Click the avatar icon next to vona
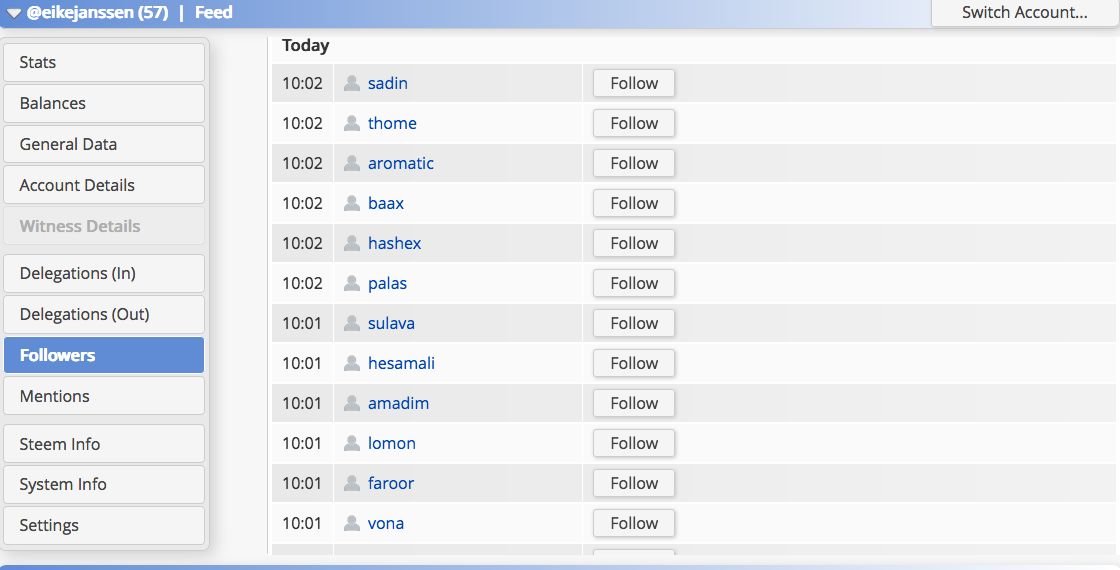The image size is (1120, 570). point(352,523)
